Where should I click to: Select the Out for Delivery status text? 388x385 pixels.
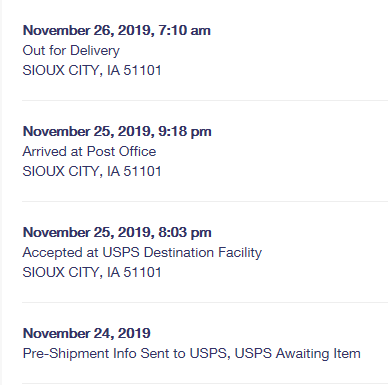tap(71, 50)
